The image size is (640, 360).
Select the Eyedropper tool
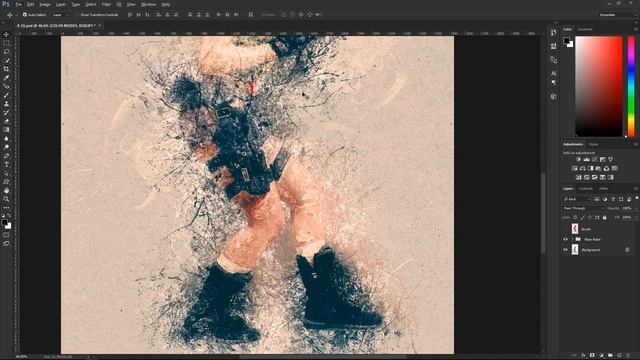[x=6, y=78]
